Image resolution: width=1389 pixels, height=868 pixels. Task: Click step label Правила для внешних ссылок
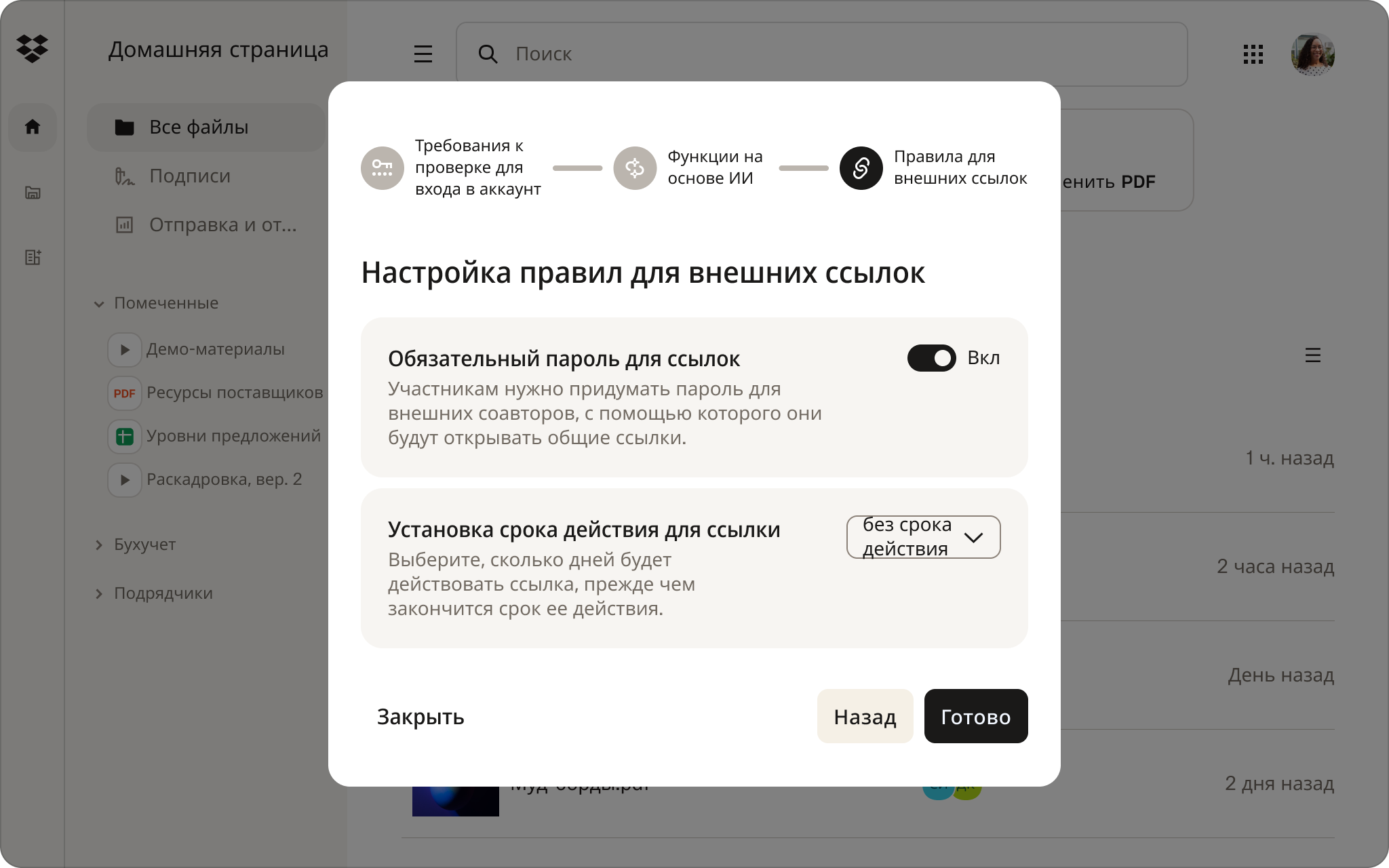960,167
